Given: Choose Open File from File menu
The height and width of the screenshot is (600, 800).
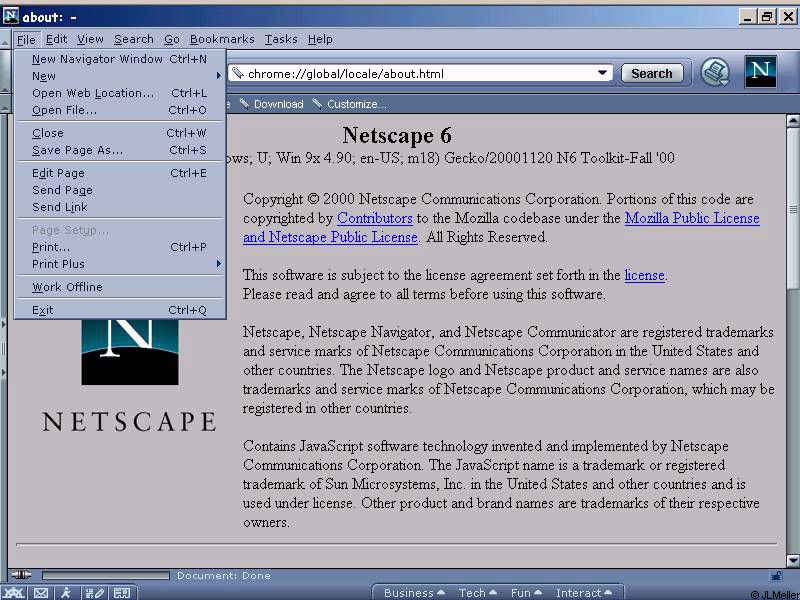Looking at the screenshot, I should tap(120, 110).
